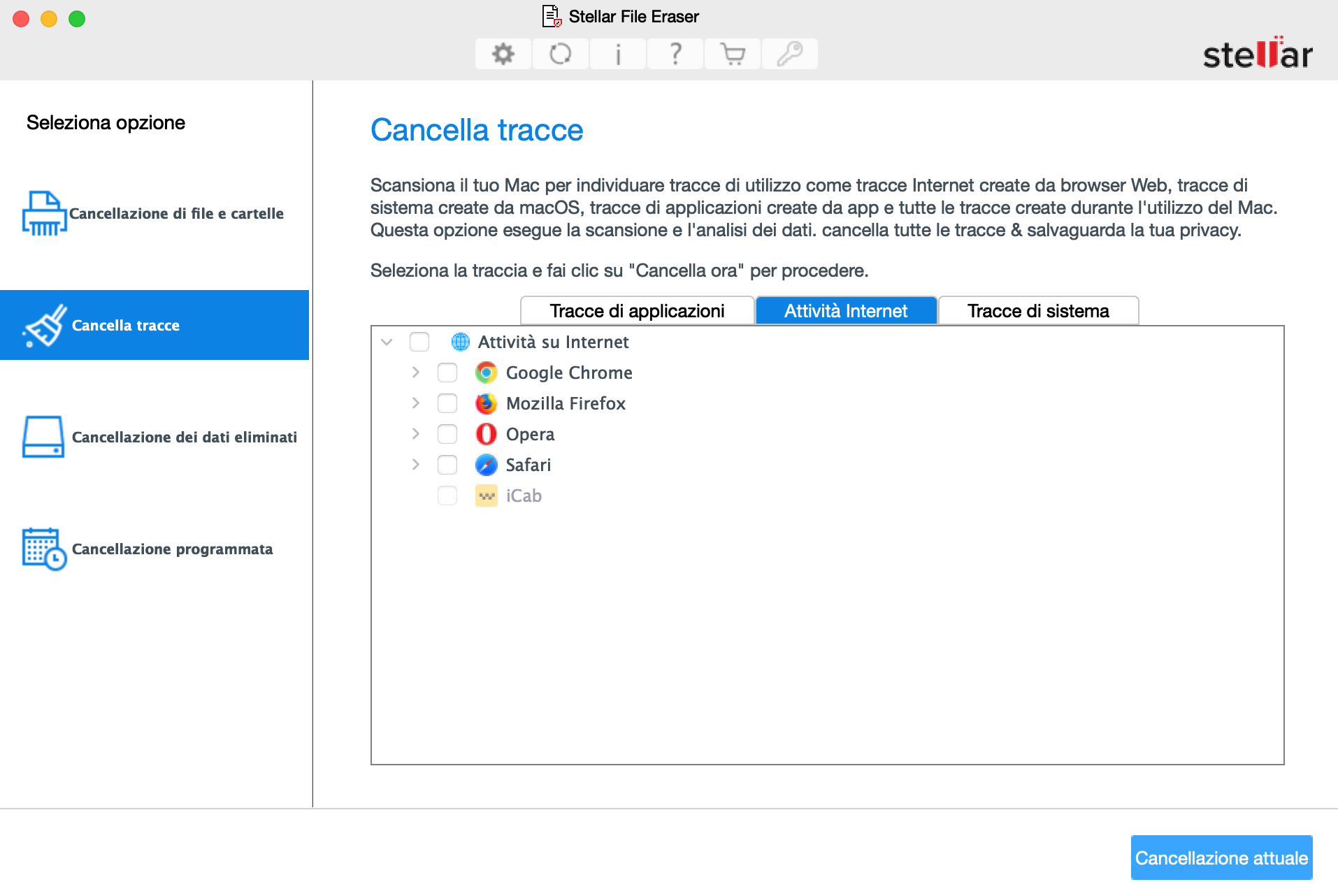The height and width of the screenshot is (896, 1338).
Task: Check the Safari checkbox
Action: [447, 465]
